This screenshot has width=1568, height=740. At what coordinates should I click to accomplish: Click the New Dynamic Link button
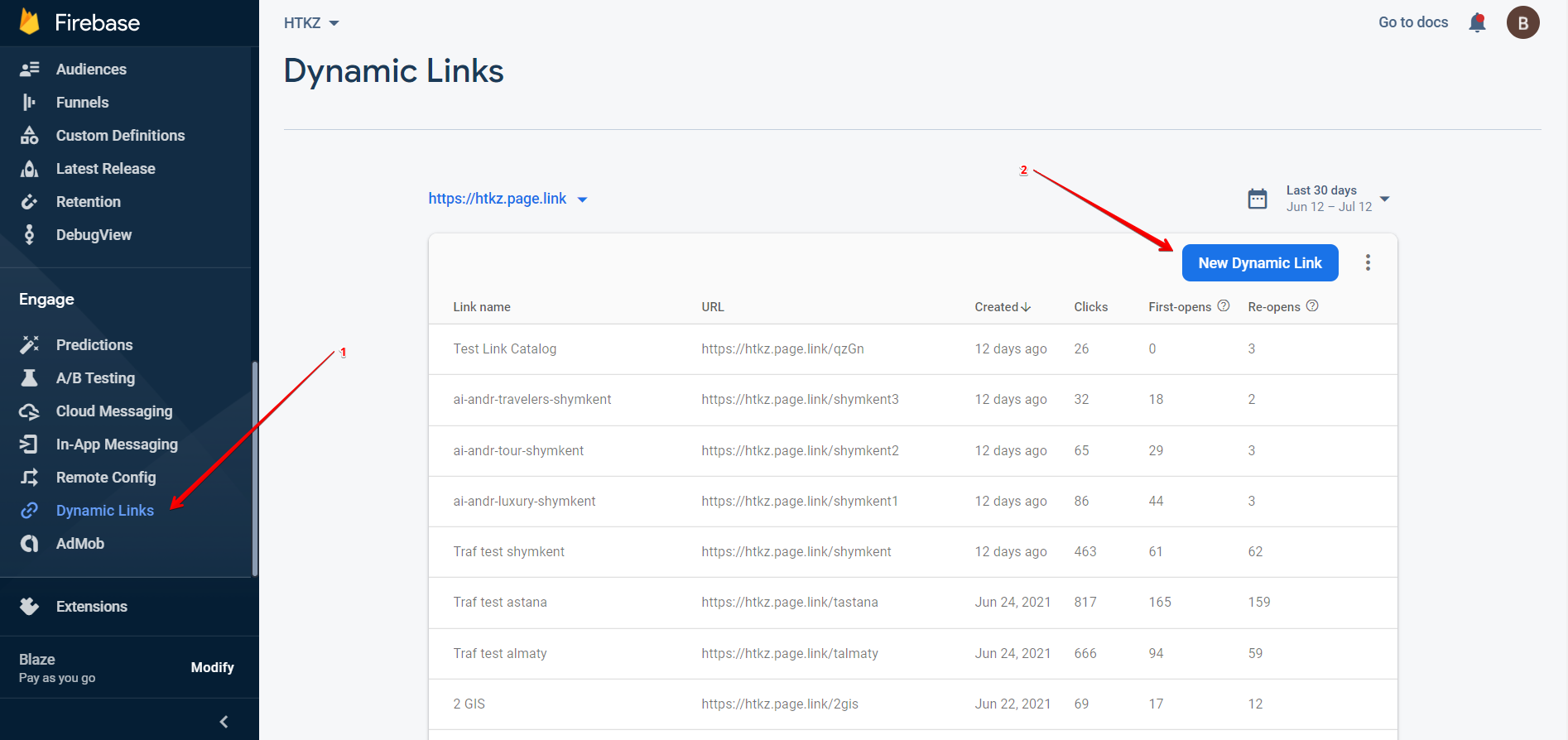click(1259, 263)
